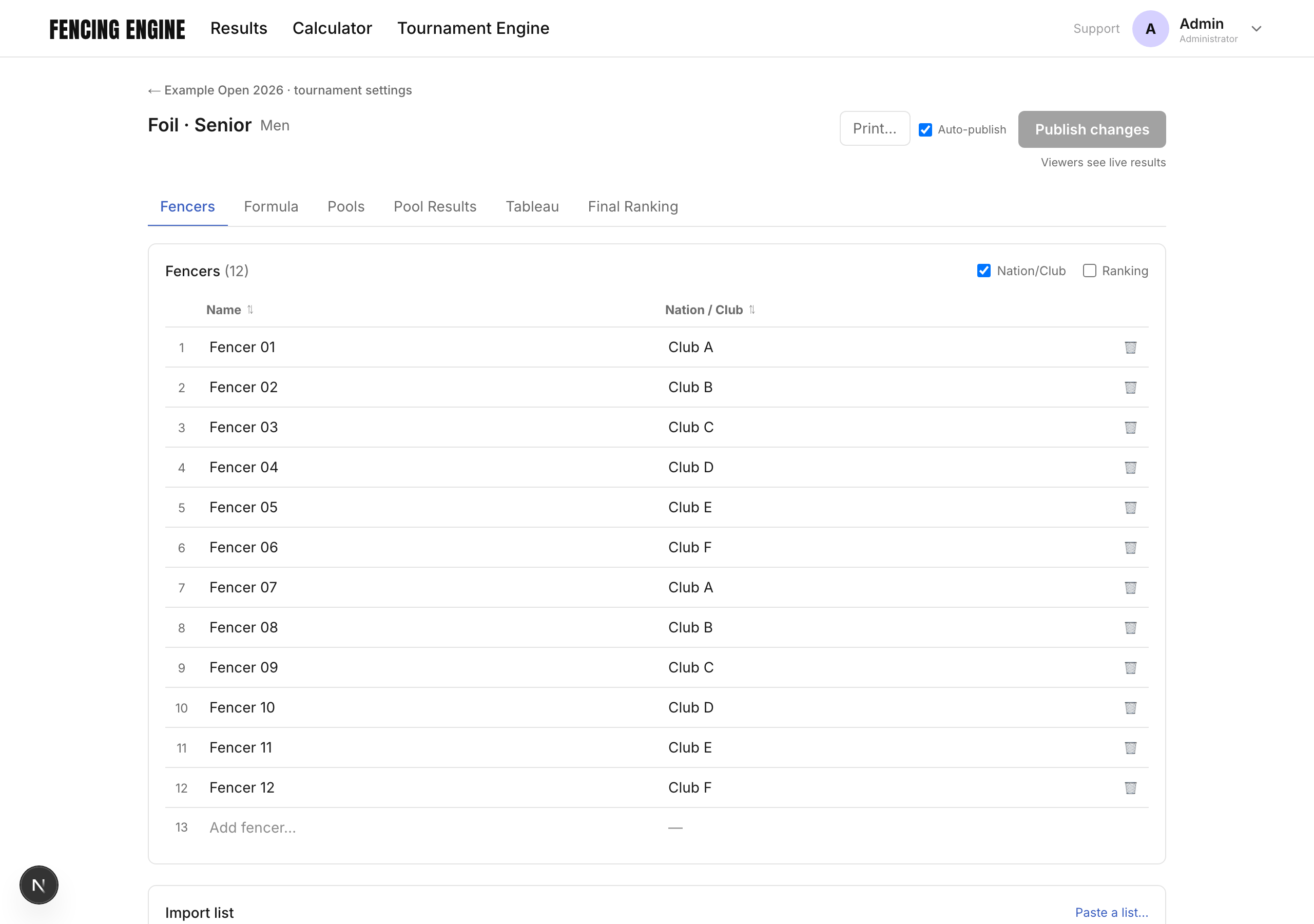Delete Fencer 03 with trash icon
This screenshot has width=1314, height=924.
[1130, 428]
